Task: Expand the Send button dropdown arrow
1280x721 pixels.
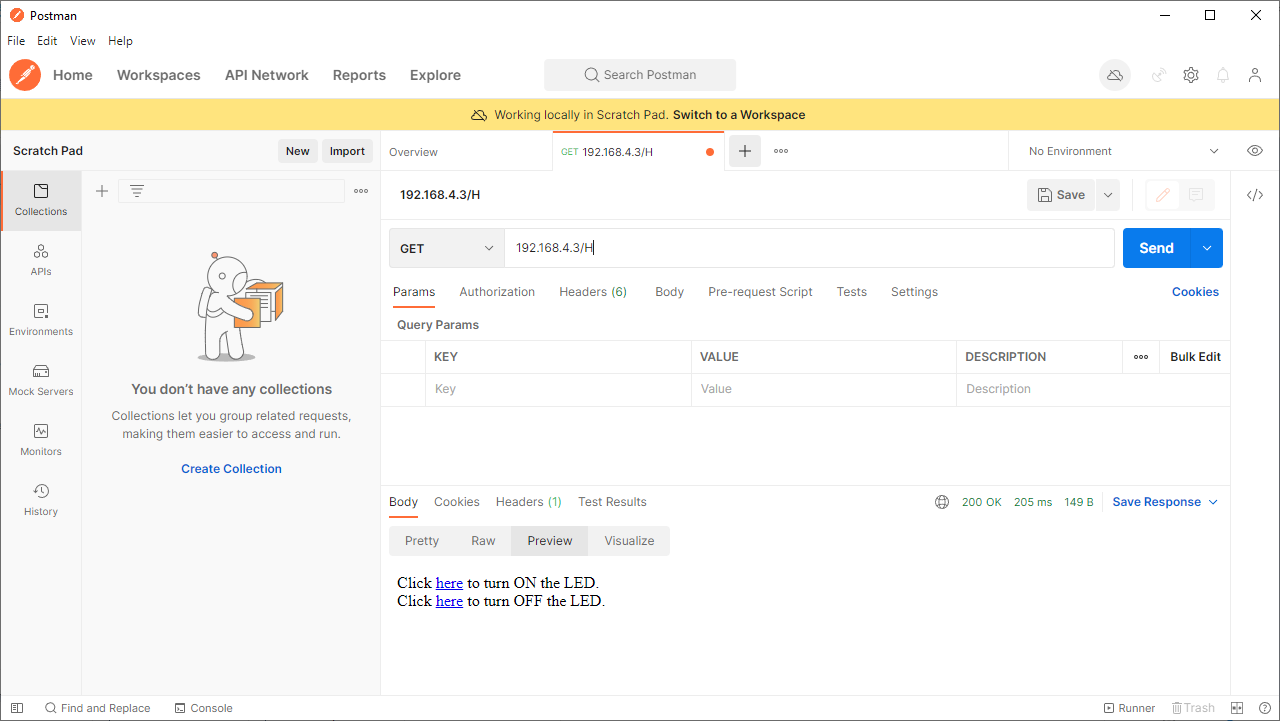Action: (1207, 248)
